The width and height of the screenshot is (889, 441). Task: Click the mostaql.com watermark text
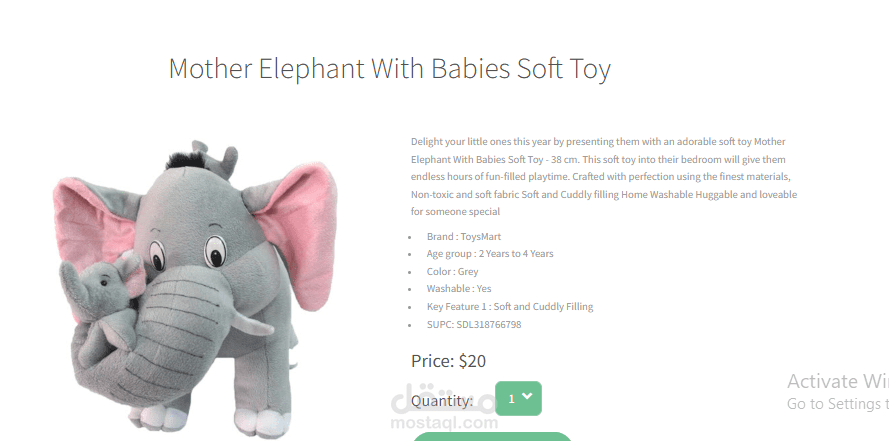pyautogui.click(x=444, y=422)
